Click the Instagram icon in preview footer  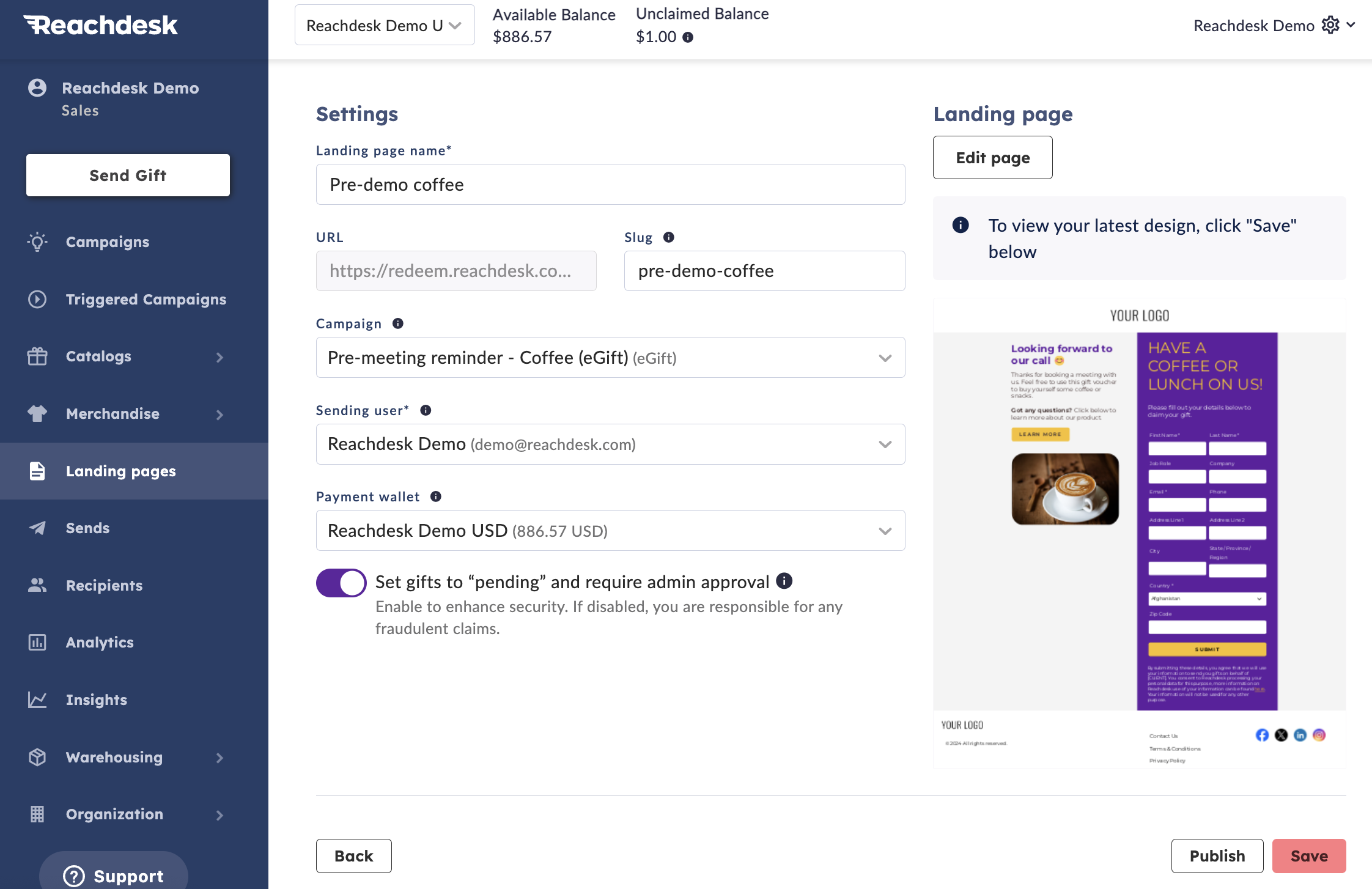[x=1319, y=735]
